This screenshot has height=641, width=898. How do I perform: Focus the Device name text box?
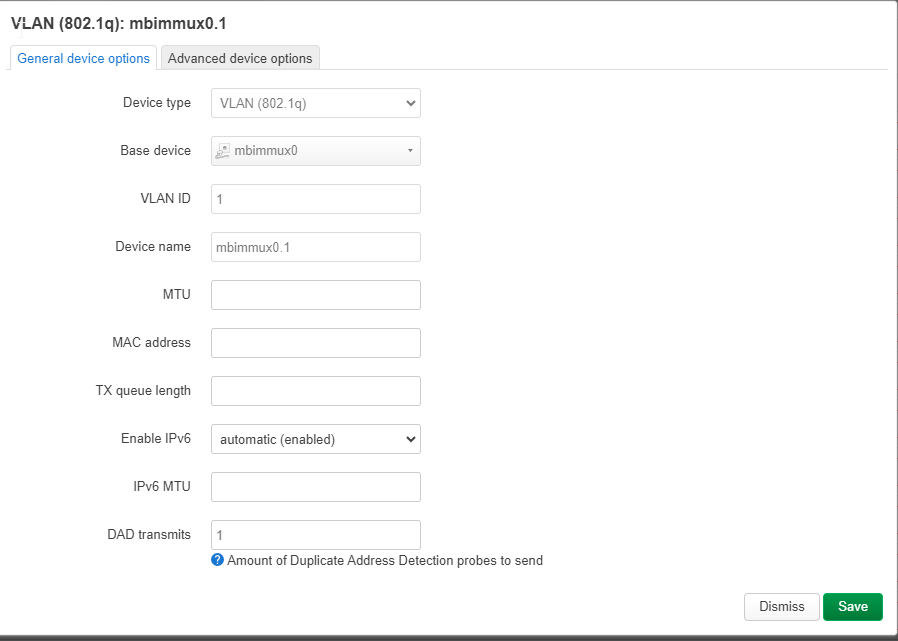pyautogui.click(x=316, y=247)
